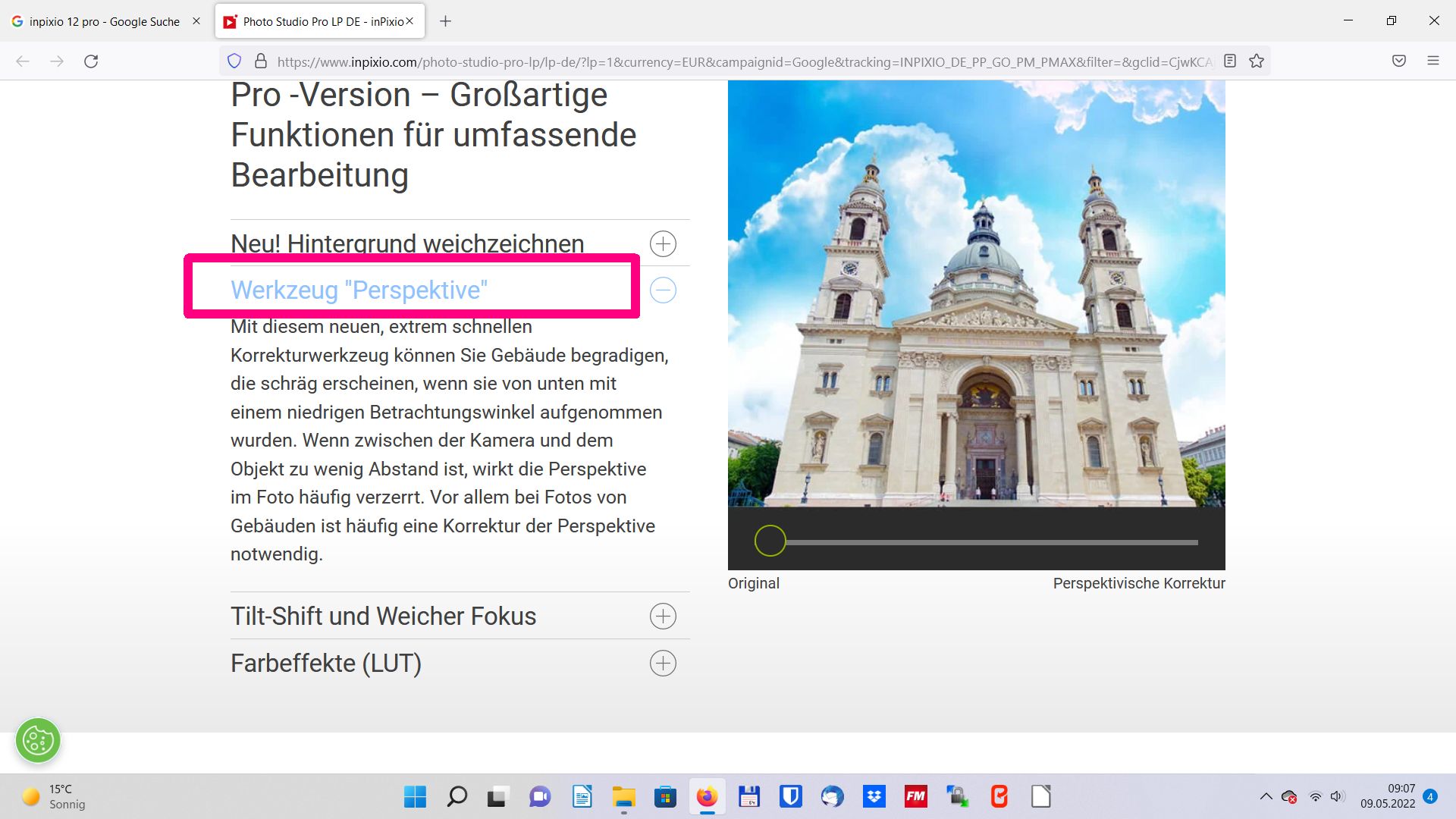Click the site padlock security icon

[x=260, y=61]
